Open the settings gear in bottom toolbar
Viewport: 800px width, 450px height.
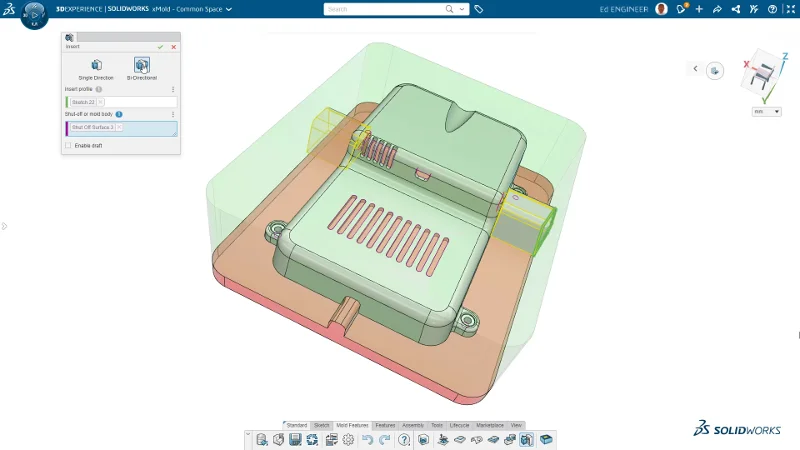[348, 440]
